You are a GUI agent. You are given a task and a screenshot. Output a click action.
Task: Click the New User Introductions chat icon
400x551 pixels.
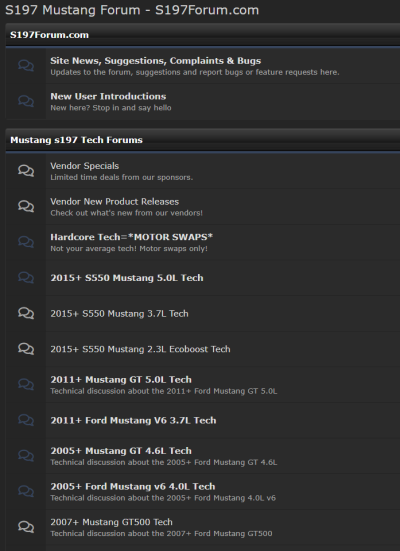tap(26, 101)
